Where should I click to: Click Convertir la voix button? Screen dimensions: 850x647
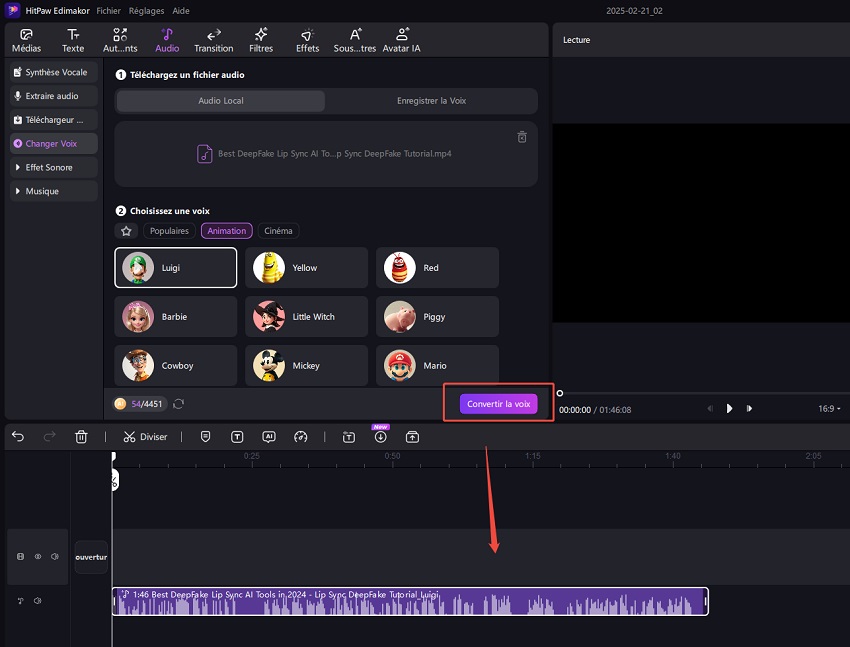pos(499,404)
